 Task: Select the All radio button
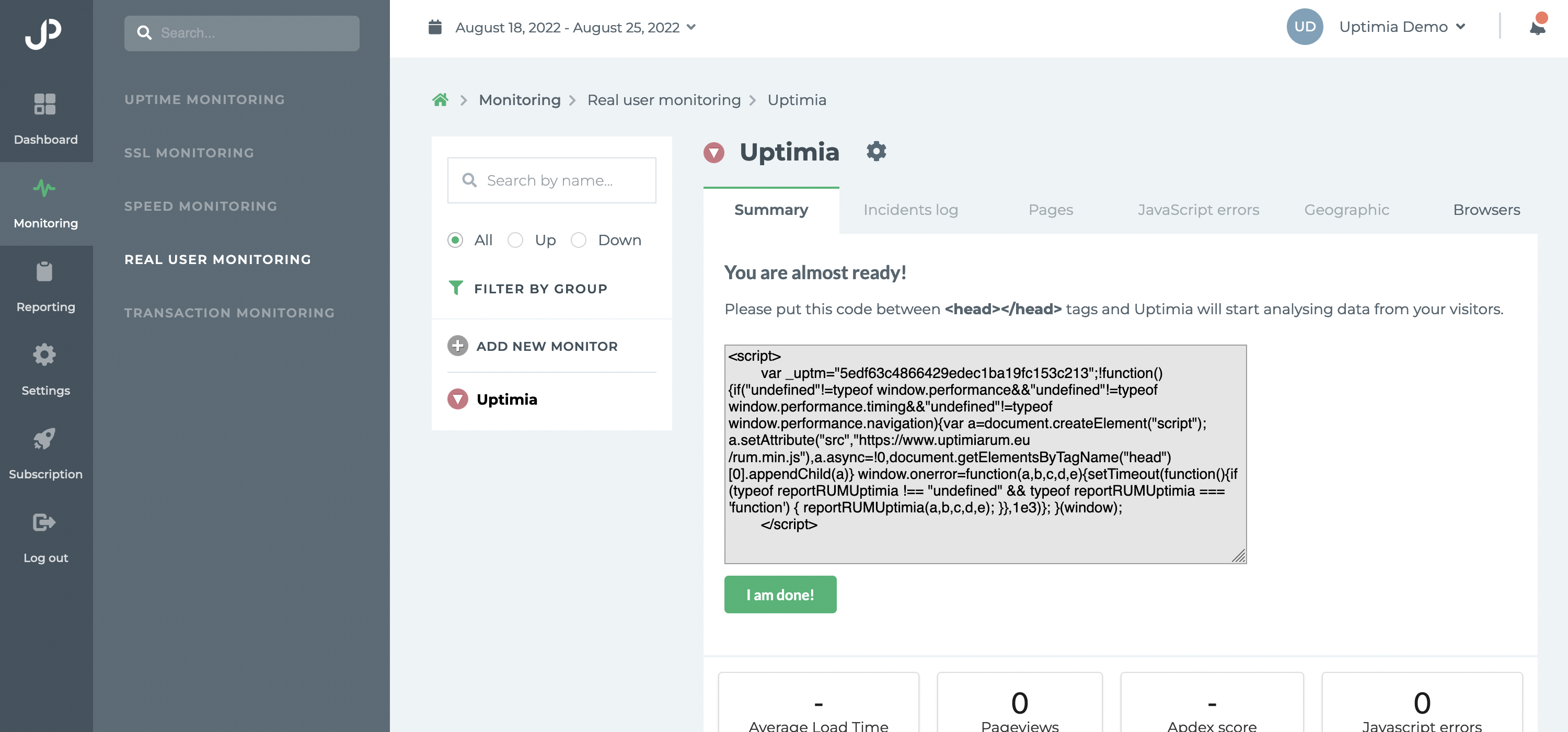pos(455,240)
